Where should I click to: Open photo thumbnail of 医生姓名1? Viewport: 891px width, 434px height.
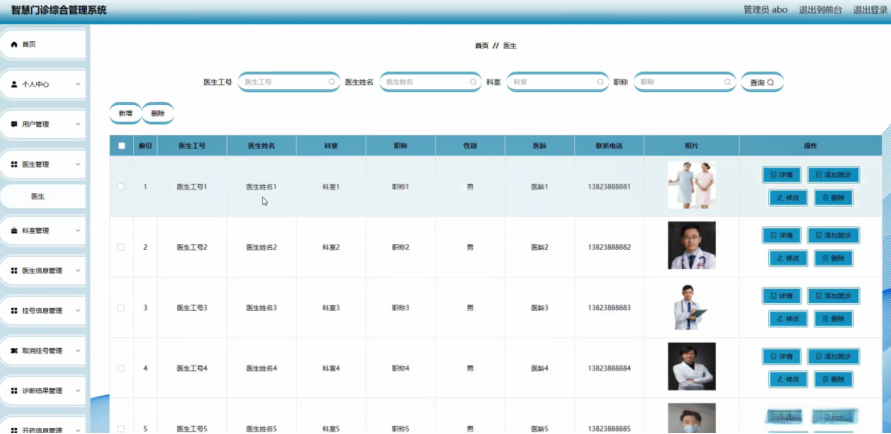(x=692, y=185)
